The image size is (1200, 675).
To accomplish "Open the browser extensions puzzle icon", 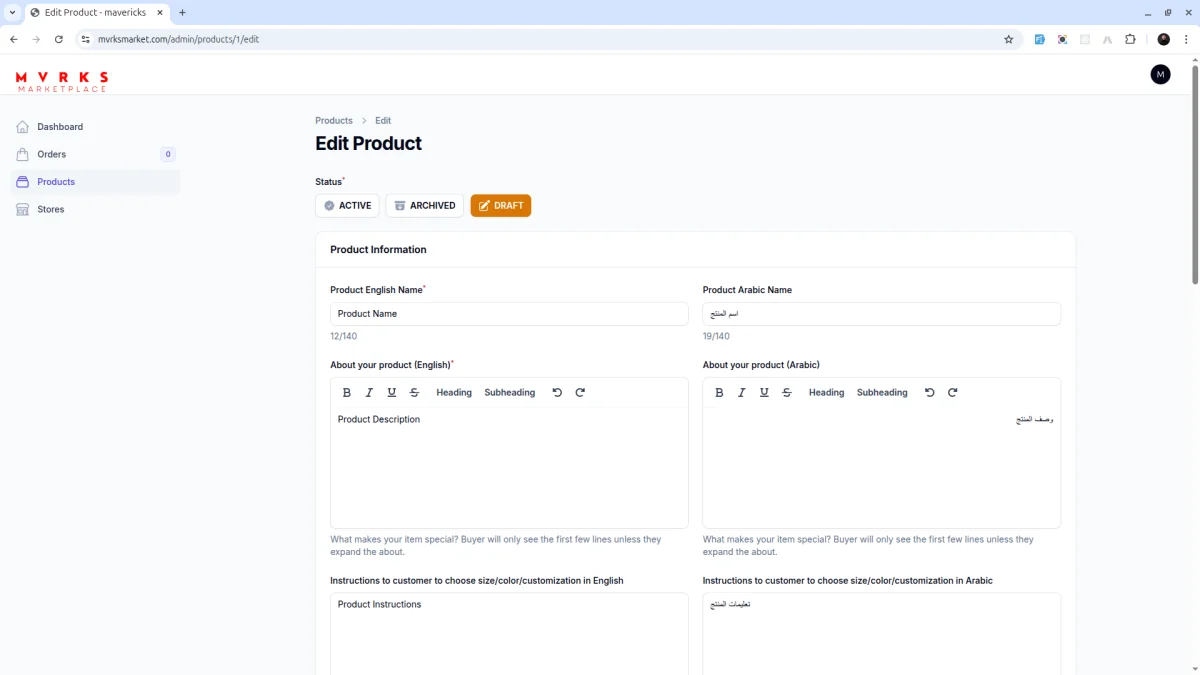I will [1130, 39].
